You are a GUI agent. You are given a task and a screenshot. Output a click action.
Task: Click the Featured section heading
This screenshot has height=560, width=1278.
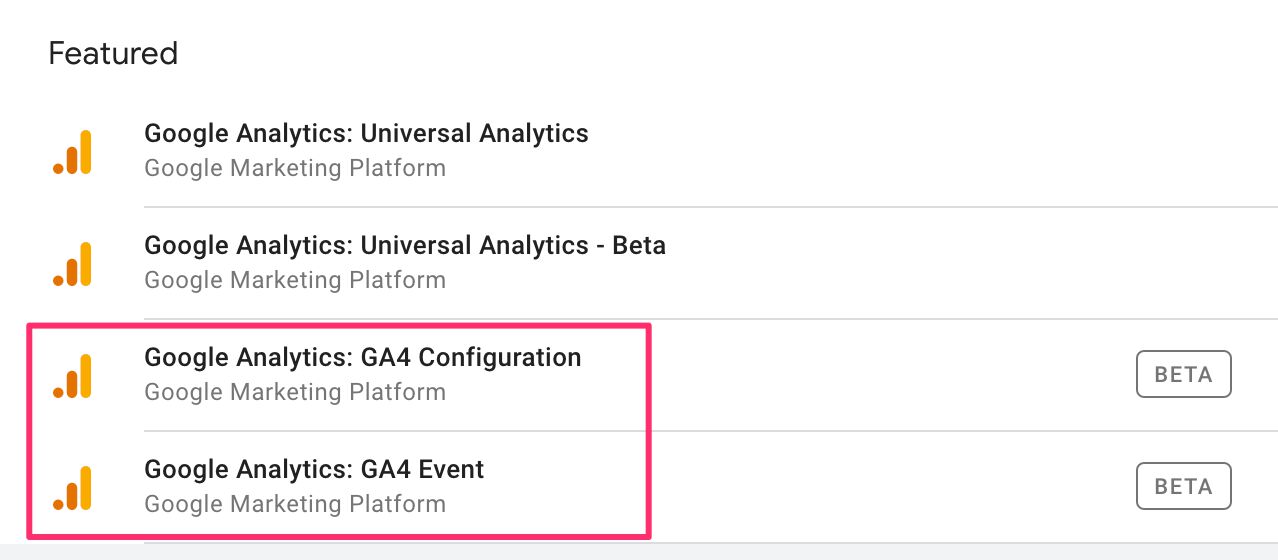(x=113, y=53)
